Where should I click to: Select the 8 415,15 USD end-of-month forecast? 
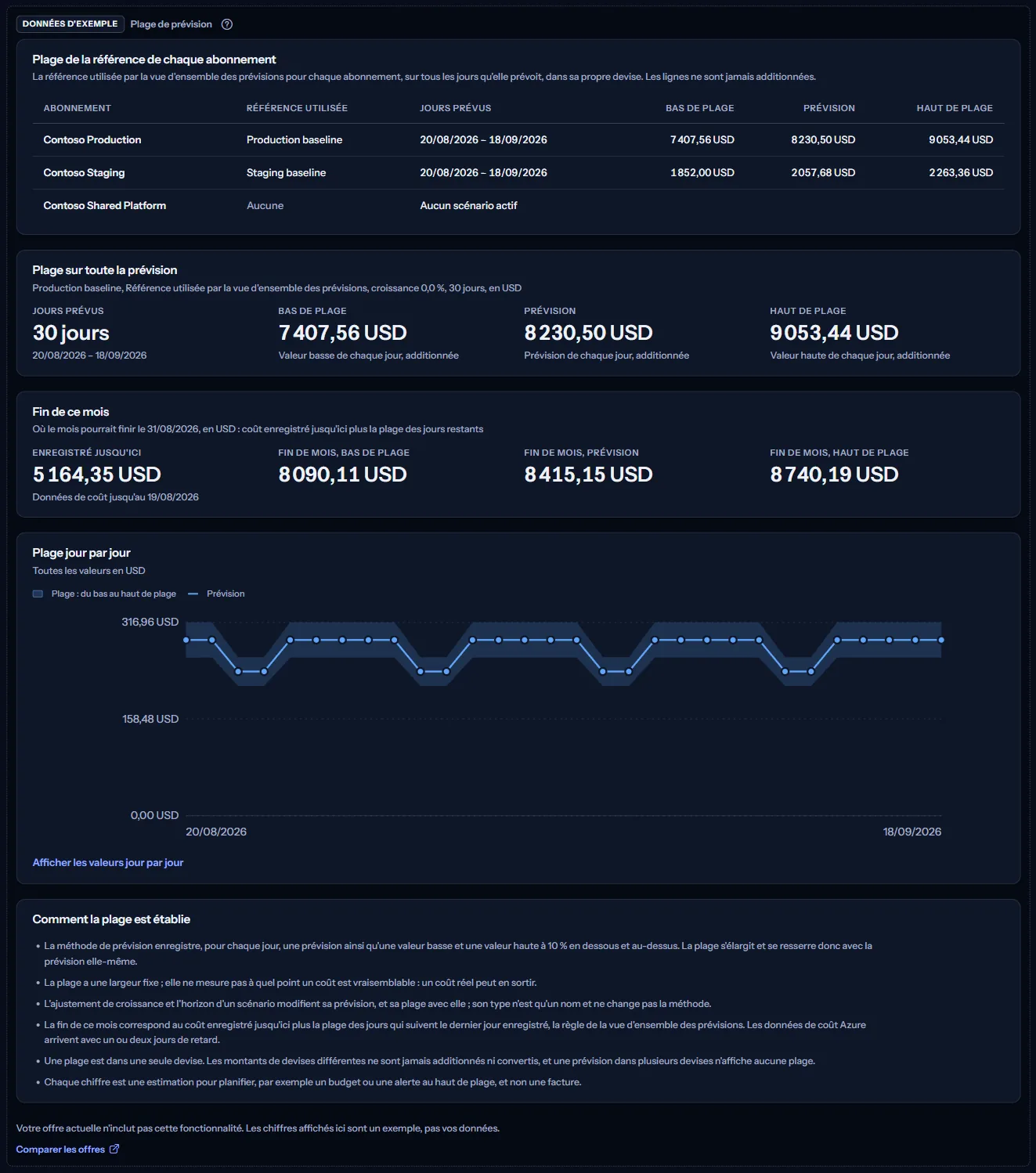pyautogui.click(x=588, y=475)
